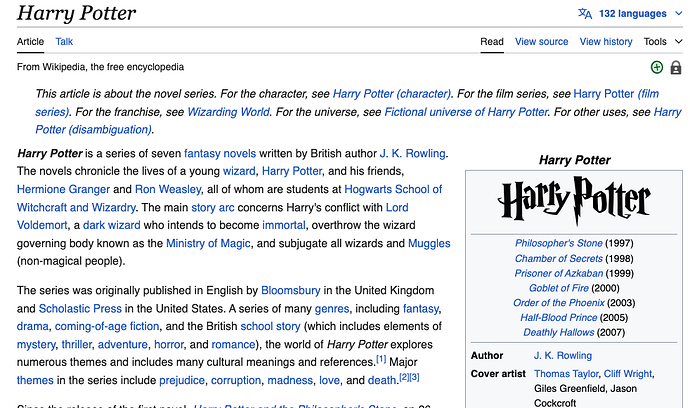Follow the school story link
The height and width of the screenshot is (408, 690).
point(270,326)
